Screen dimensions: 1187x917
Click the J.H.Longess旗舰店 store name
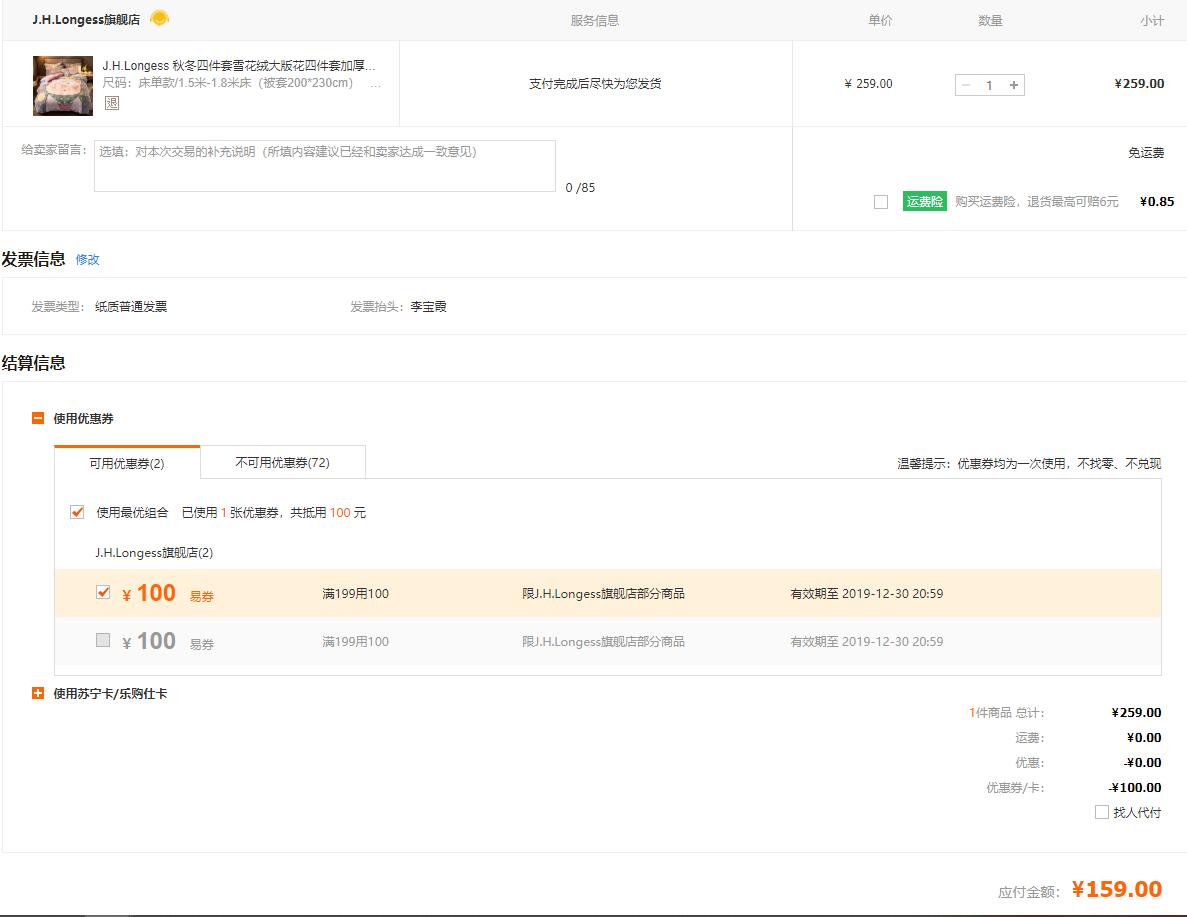pos(86,20)
